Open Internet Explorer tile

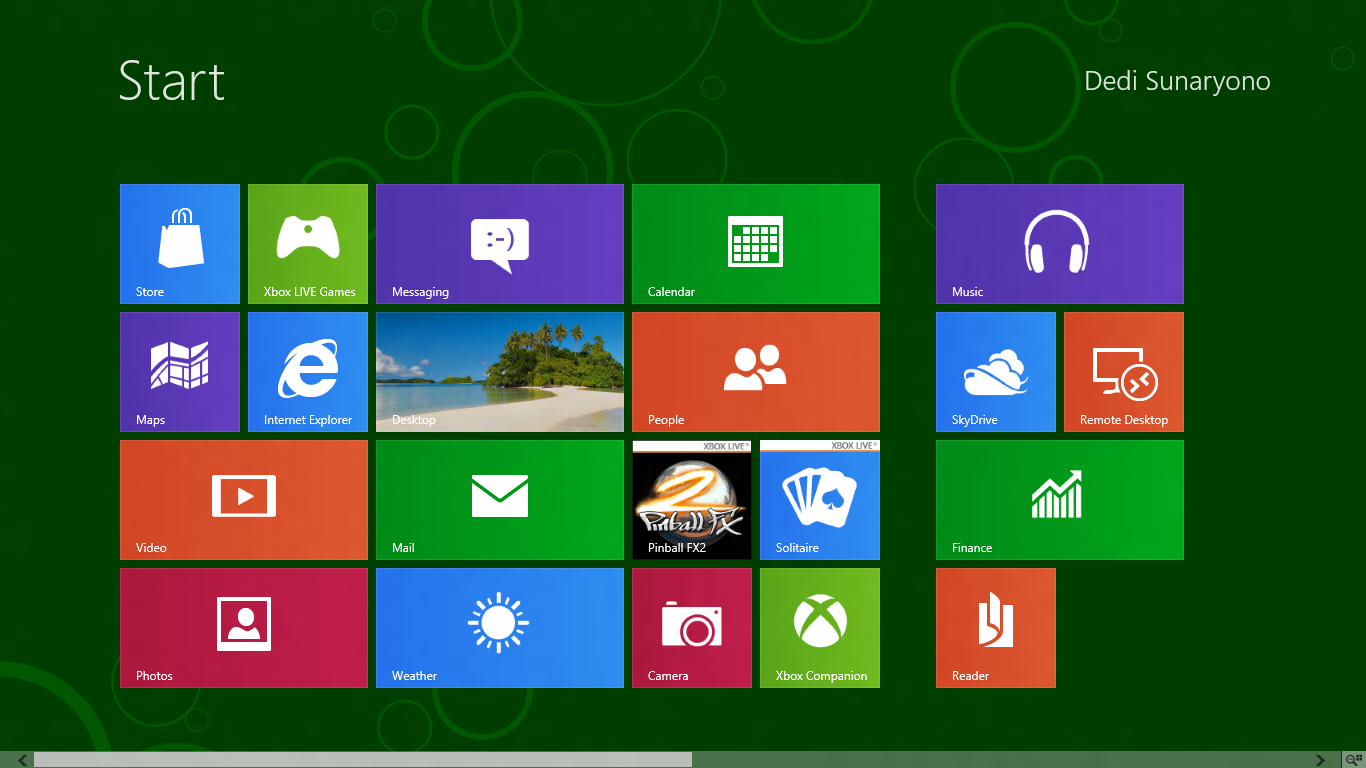(308, 372)
